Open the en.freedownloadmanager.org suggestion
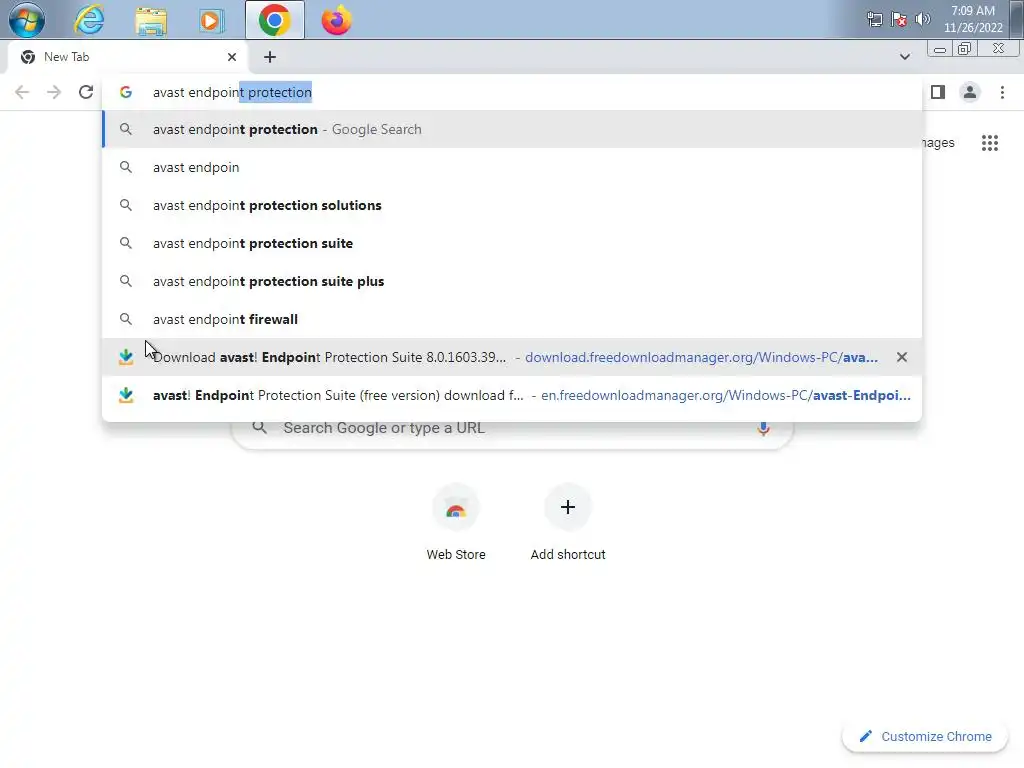This screenshot has width=1024, height=768. [512, 395]
